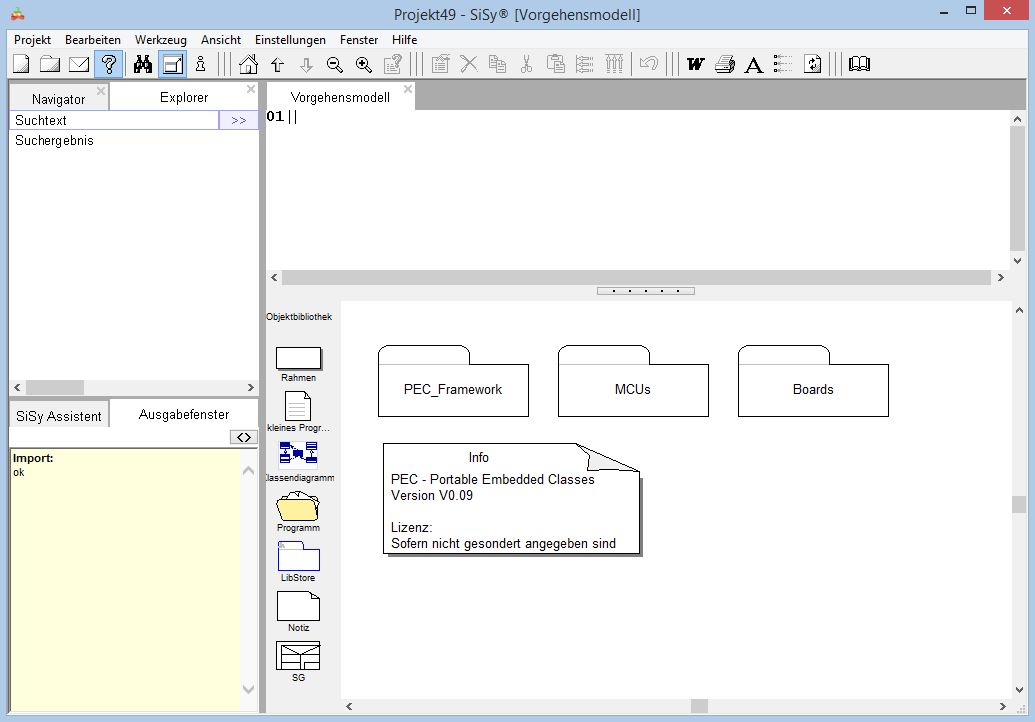The height and width of the screenshot is (722, 1035).
Task: Select the LibStore object in library
Action: tap(298, 556)
